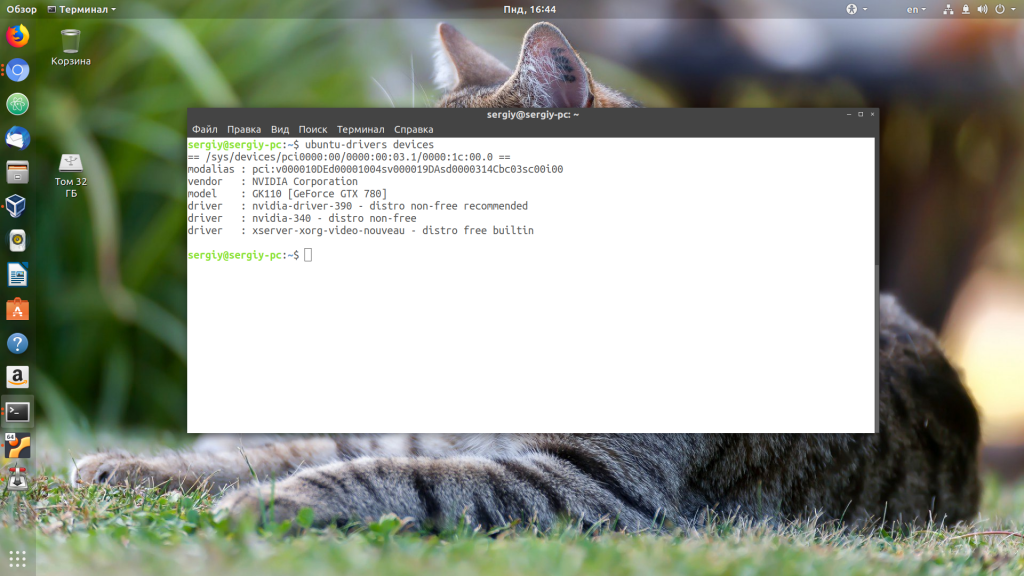The width and height of the screenshot is (1024, 576).
Task: Minimize the terminal window
Action: [x=849, y=114]
